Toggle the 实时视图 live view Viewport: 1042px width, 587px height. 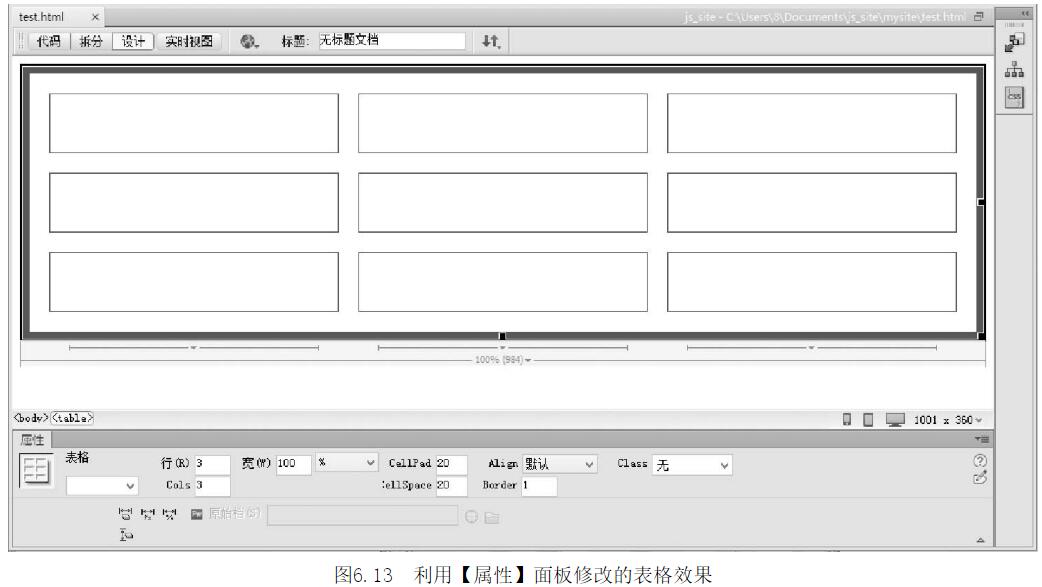coord(192,42)
